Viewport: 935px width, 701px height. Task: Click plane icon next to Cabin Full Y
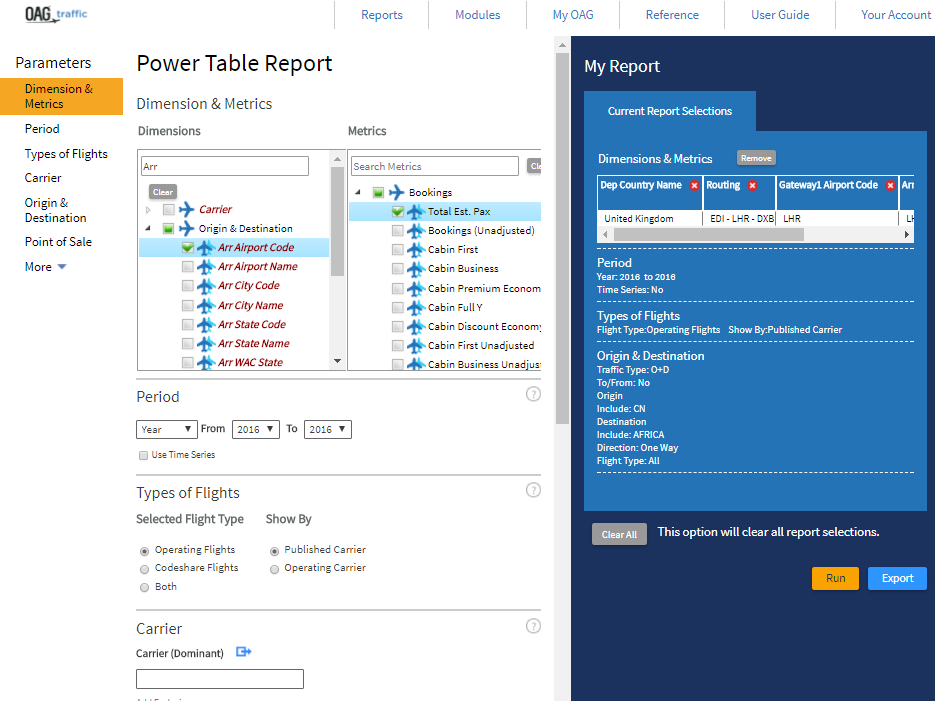pyautogui.click(x=416, y=308)
